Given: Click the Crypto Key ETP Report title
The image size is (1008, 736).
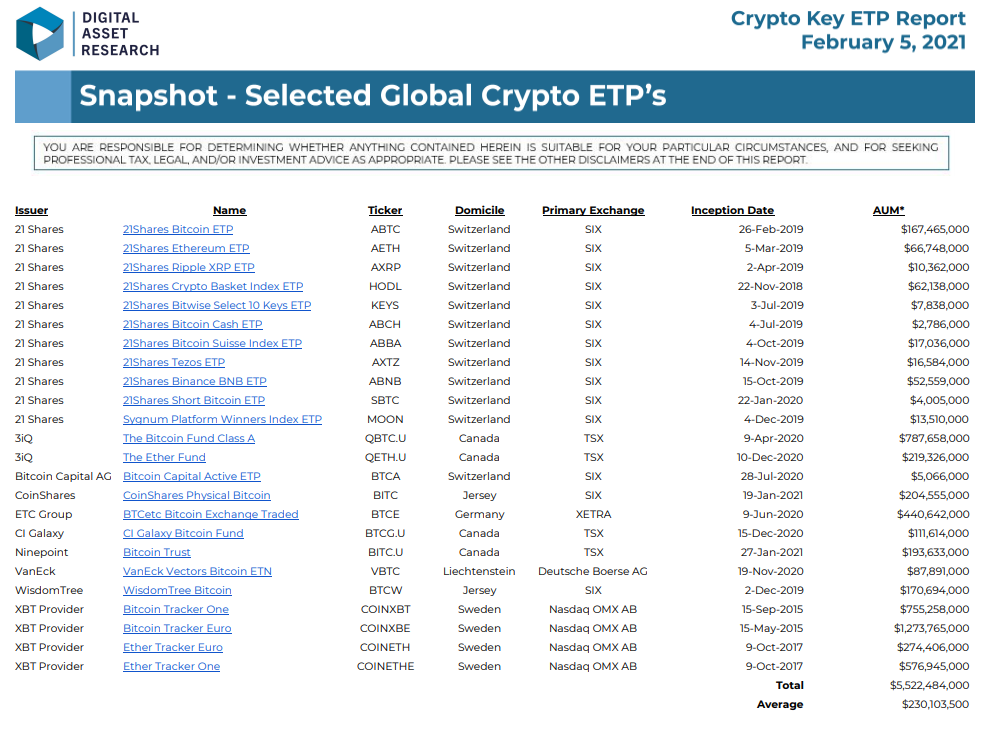Looking at the screenshot, I should (x=848, y=19).
